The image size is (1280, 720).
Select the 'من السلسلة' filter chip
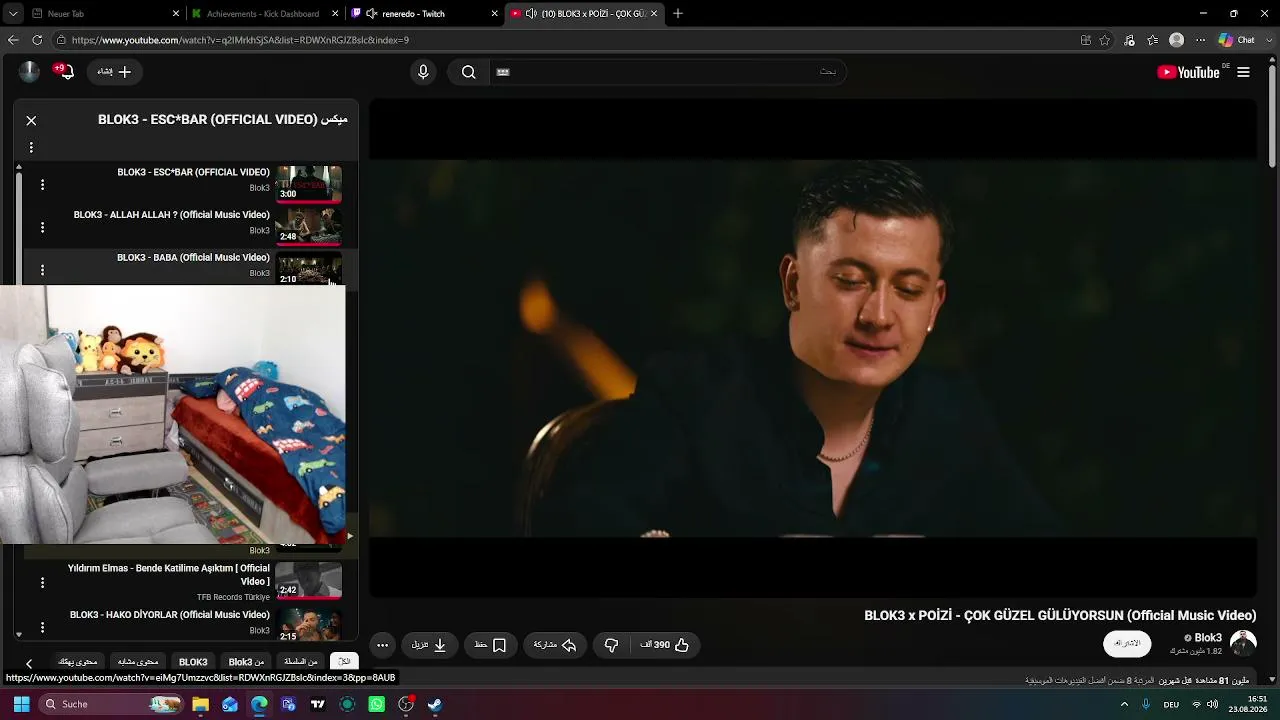300,662
